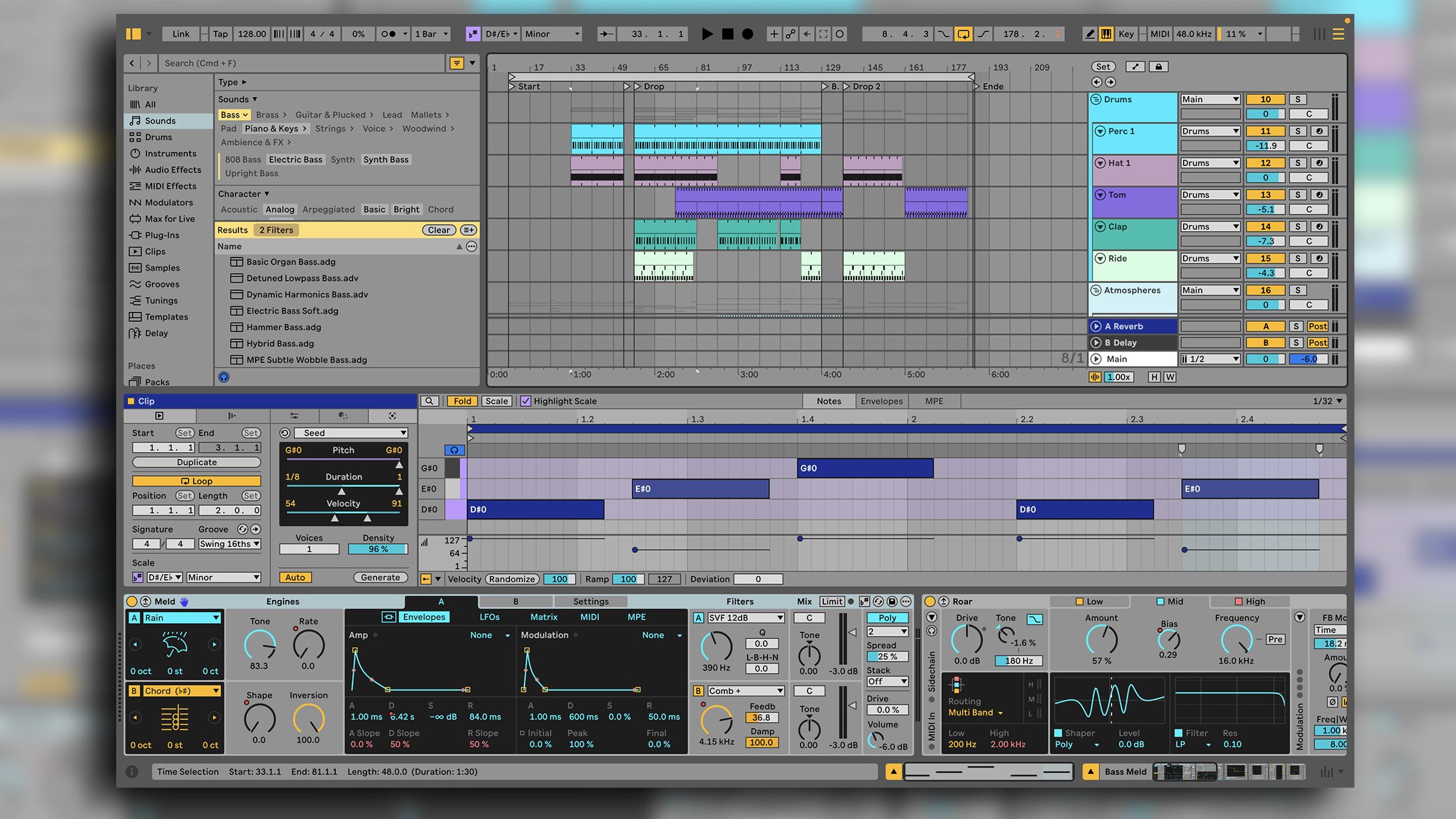The height and width of the screenshot is (819, 1456).
Task: Enable the Draw Mode pencil icon
Action: click(x=1090, y=34)
